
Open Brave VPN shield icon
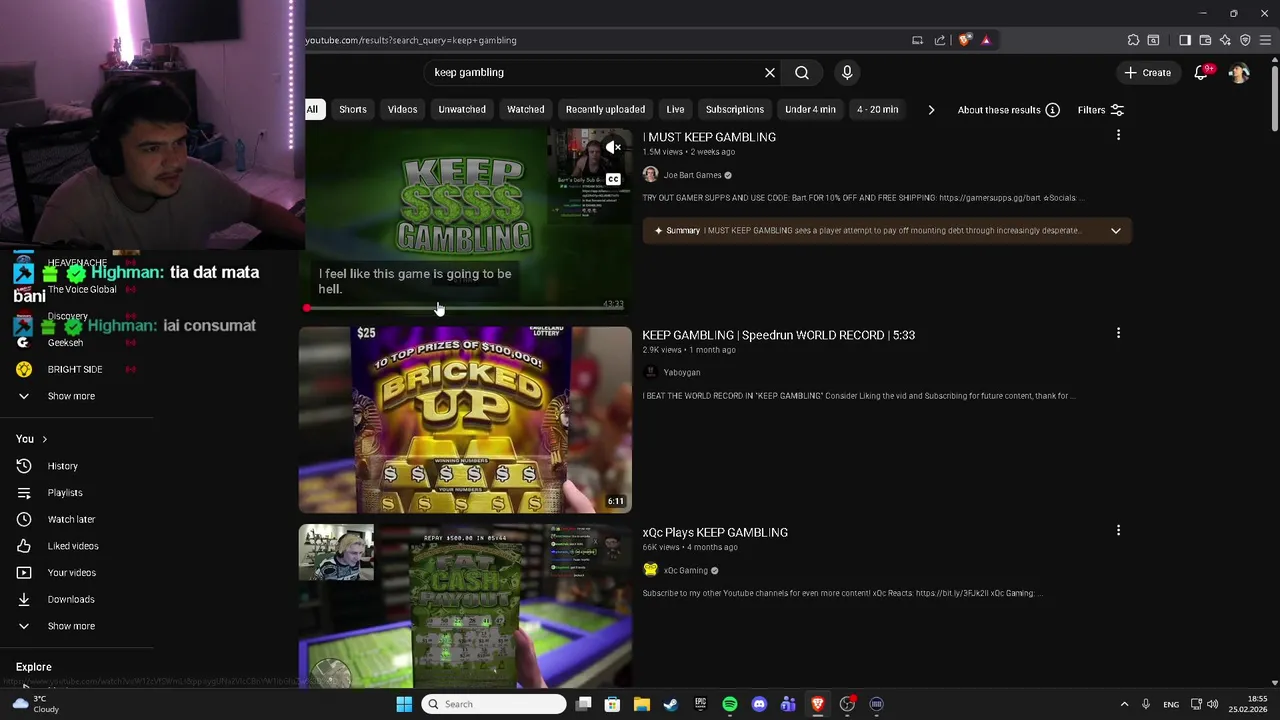[x=1245, y=40]
